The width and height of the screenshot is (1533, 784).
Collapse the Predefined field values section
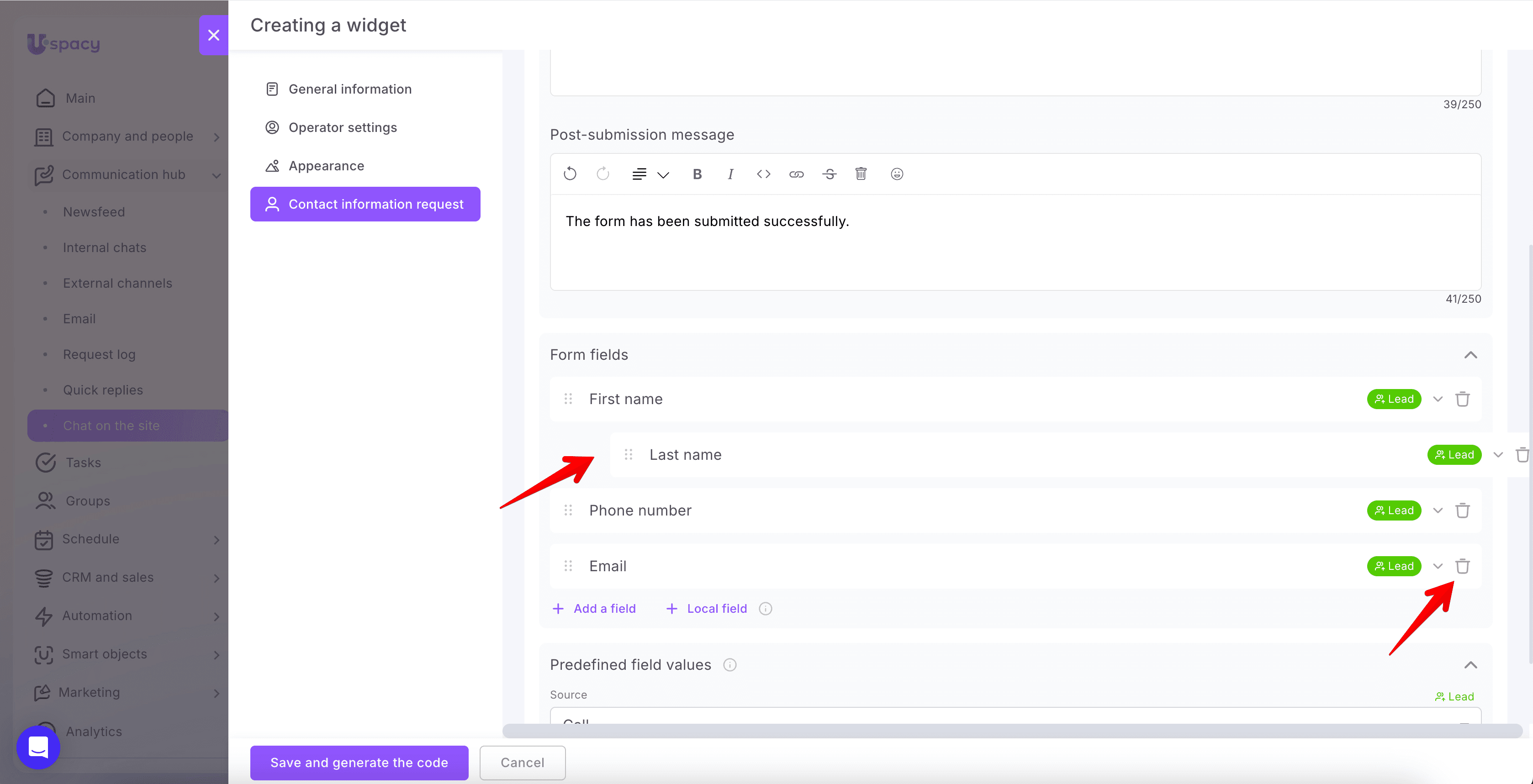coord(1470,665)
